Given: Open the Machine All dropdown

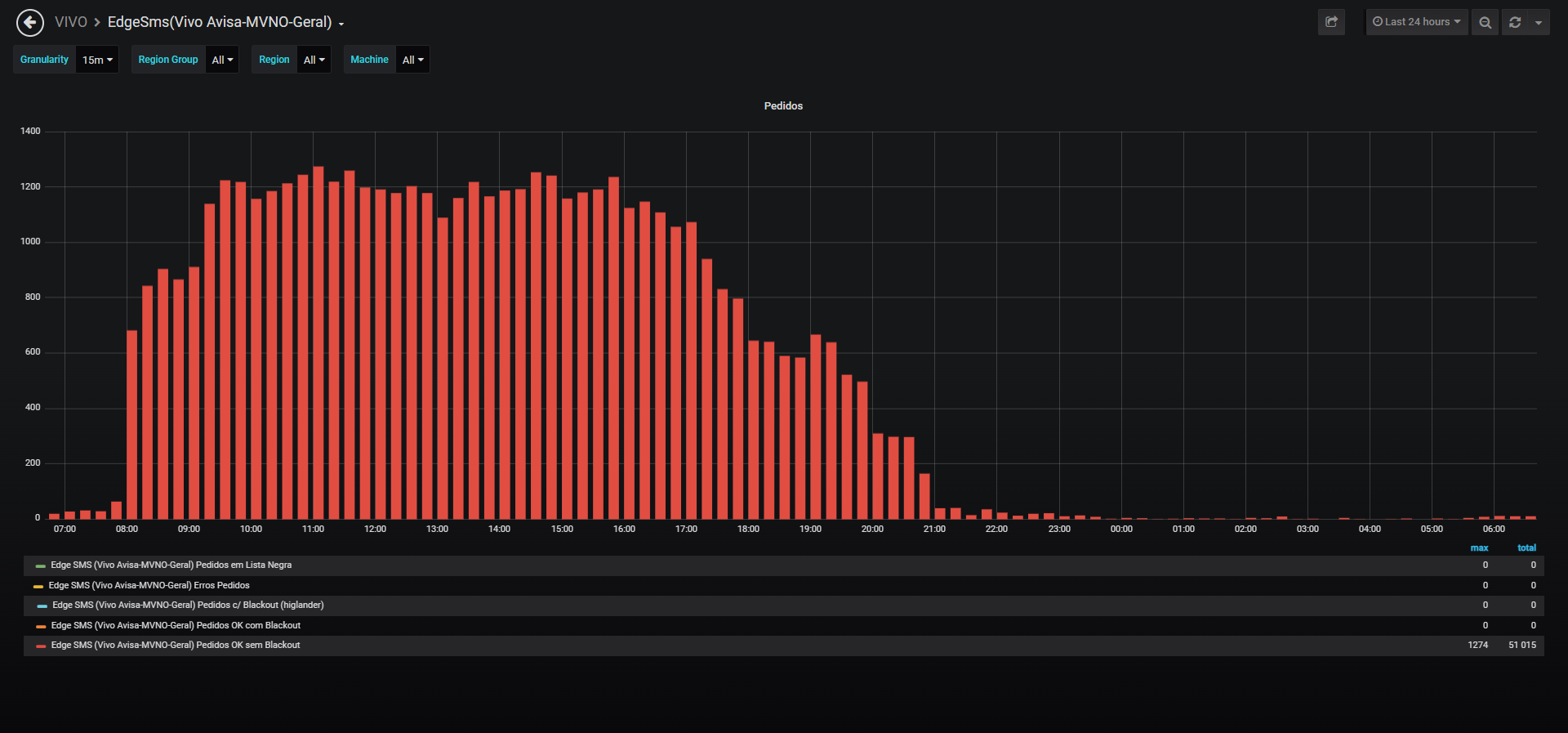Looking at the screenshot, I should pyautogui.click(x=412, y=60).
